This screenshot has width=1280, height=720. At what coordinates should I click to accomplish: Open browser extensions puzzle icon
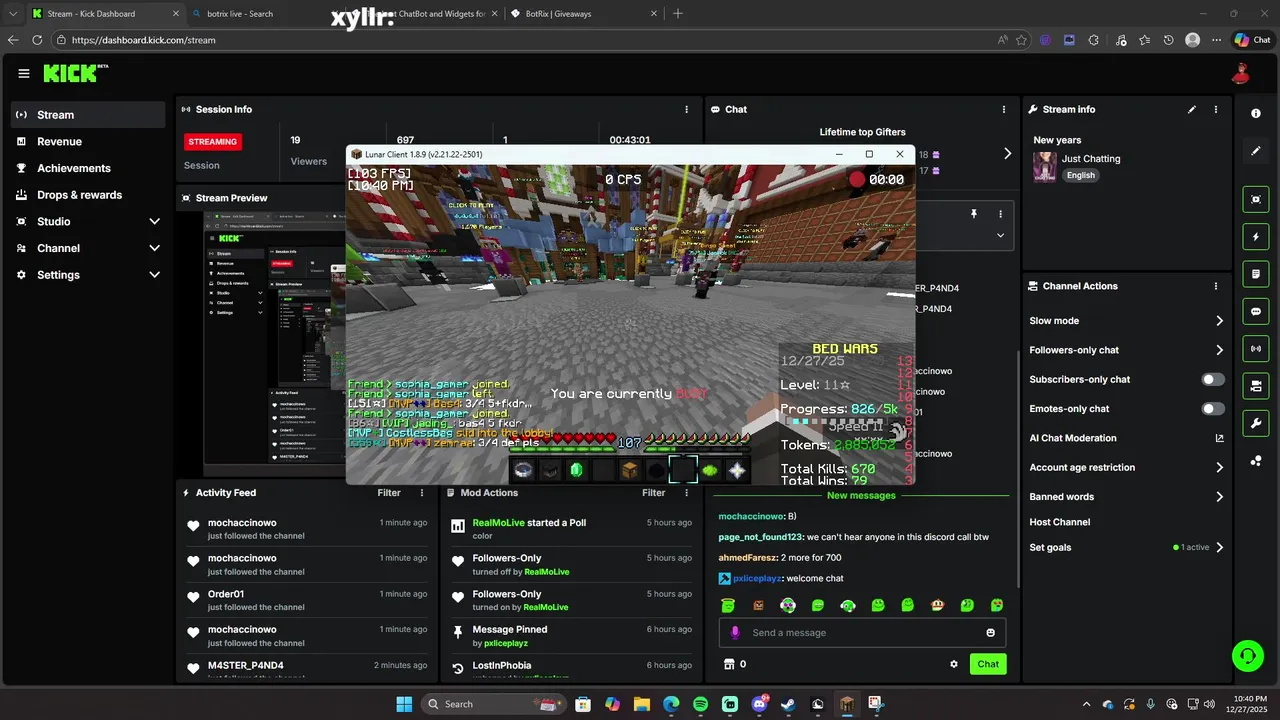(x=1093, y=40)
